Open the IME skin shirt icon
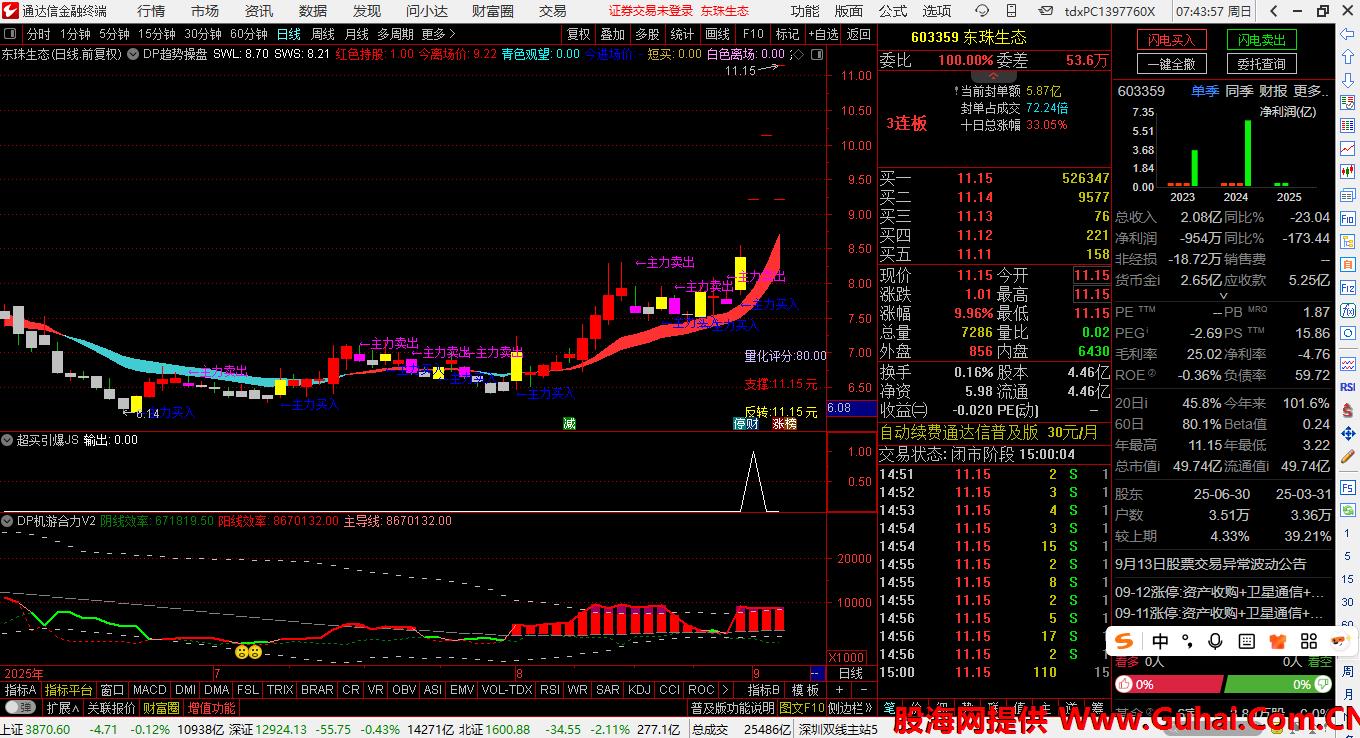 pyautogui.click(x=1278, y=641)
